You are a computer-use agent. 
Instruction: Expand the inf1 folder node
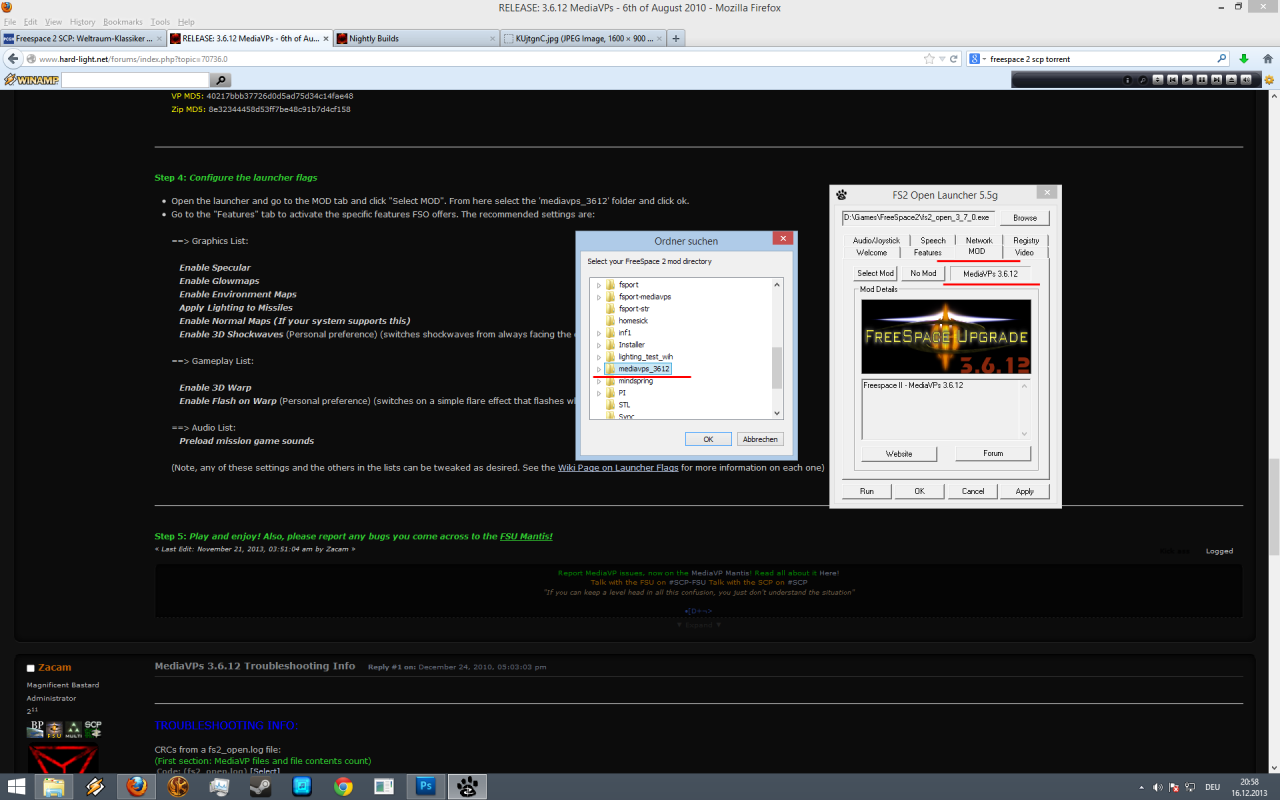click(x=599, y=333)
